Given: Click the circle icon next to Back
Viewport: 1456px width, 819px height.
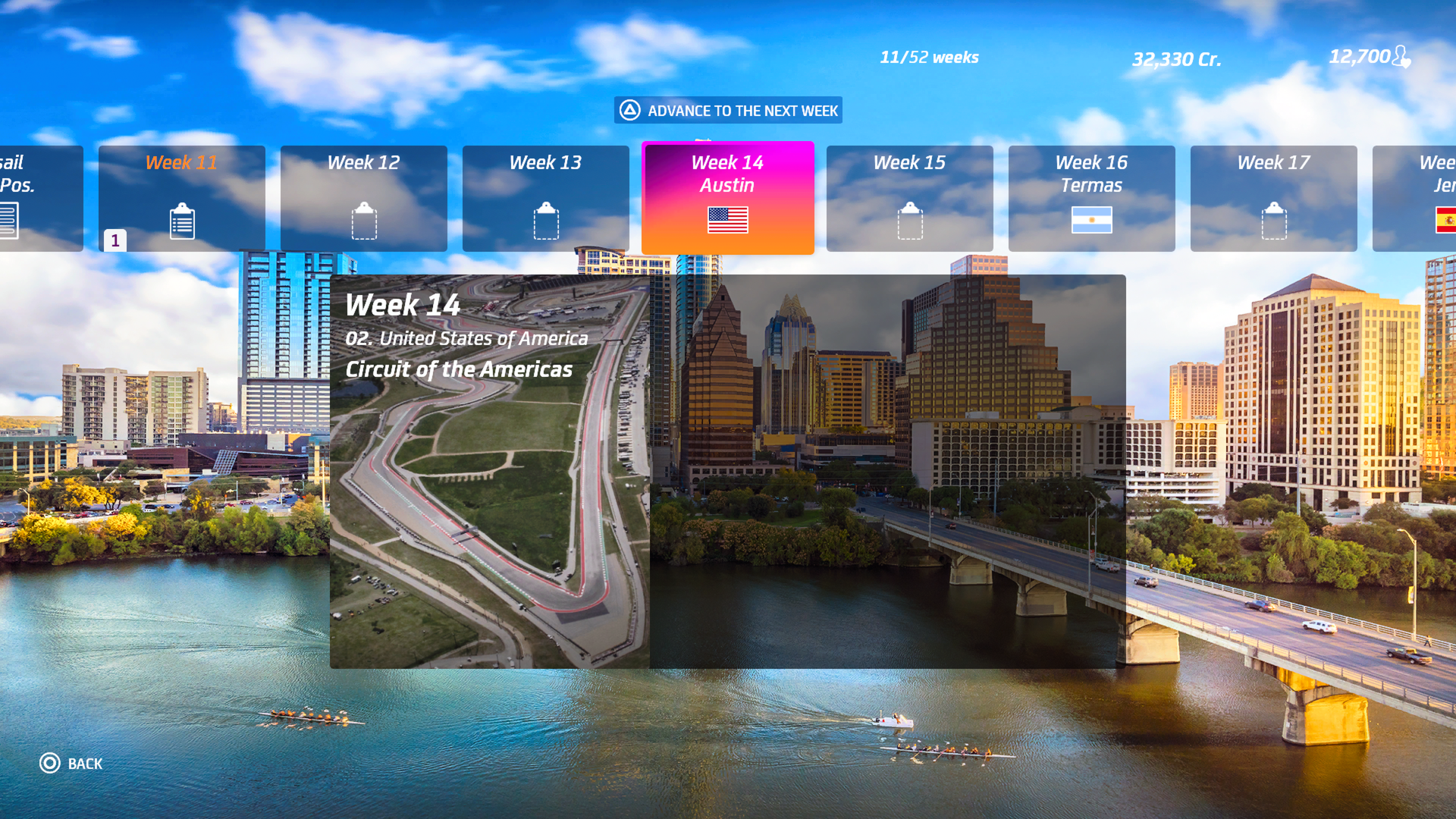Looking at the screenshot, I should point(50,763).
